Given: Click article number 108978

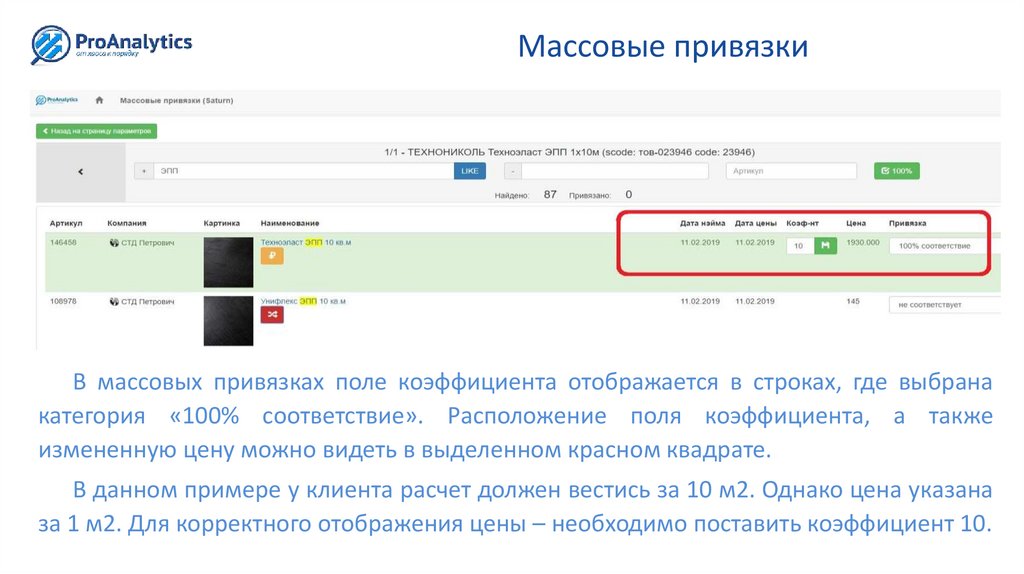Looking at the screenshot, I should click(63, 302).
